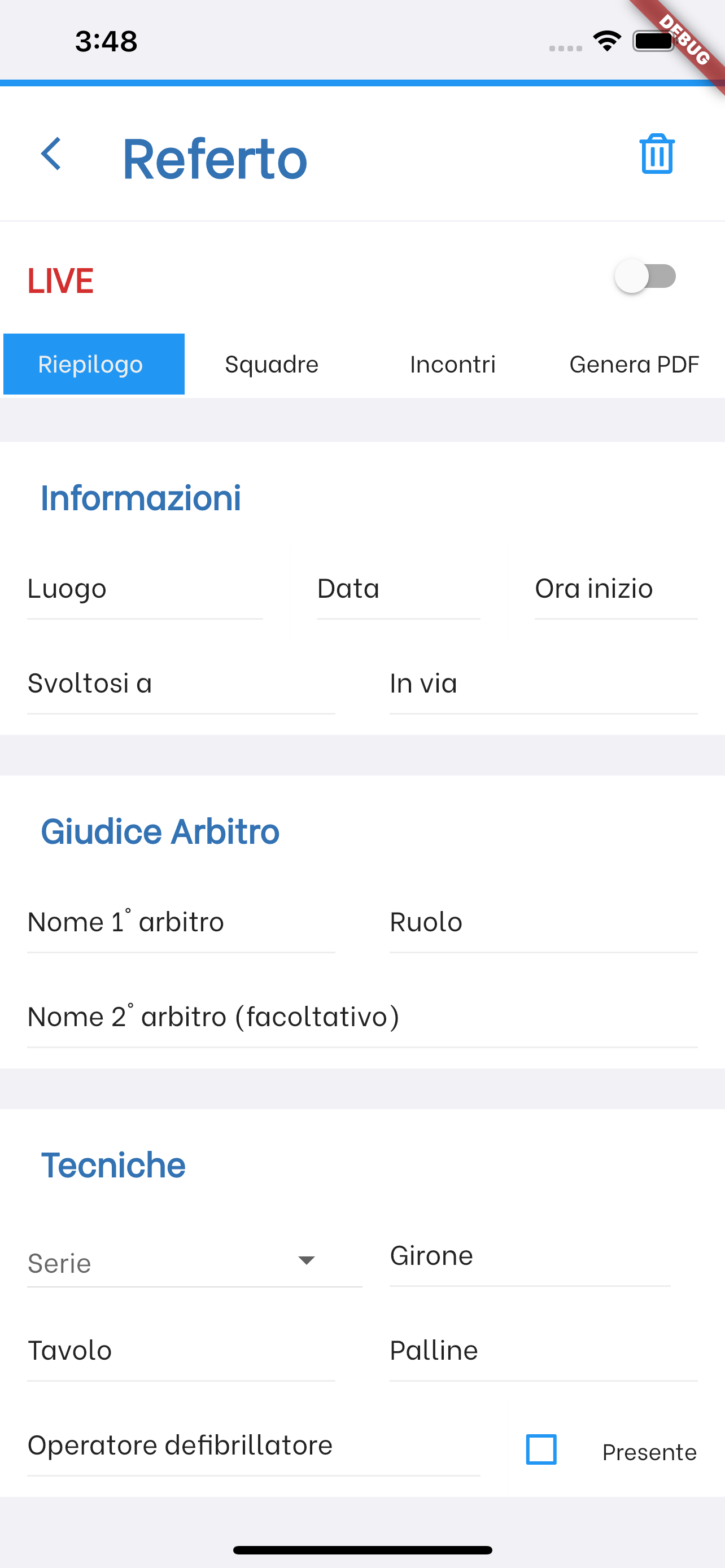Tap the trash delete icon
Screen dimensions: 725x1568
(656, 154)
